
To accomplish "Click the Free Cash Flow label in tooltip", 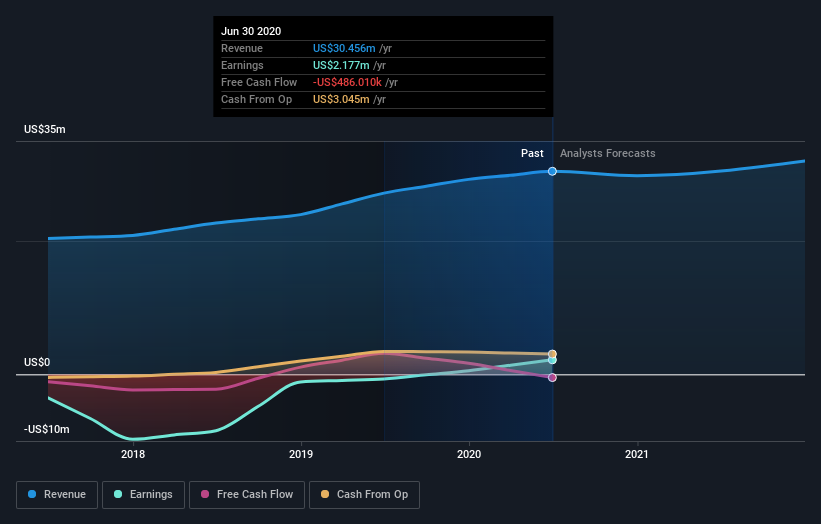I will pos(259,82).
